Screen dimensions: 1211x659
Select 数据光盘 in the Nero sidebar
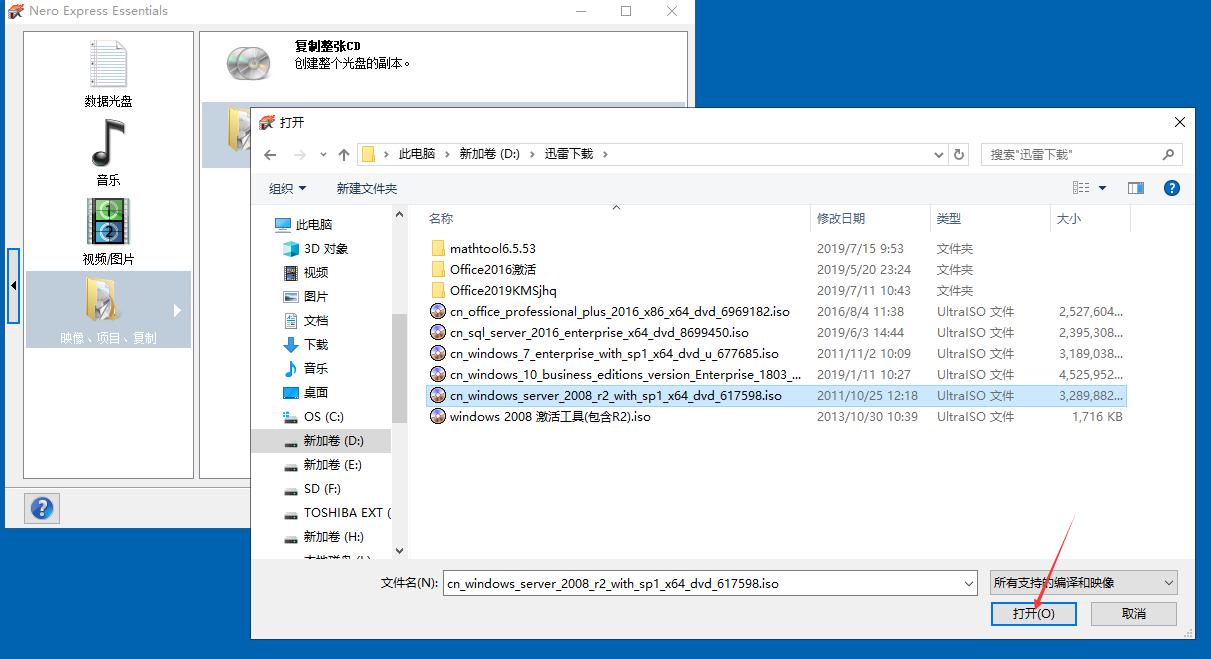[x=108, y=75]
